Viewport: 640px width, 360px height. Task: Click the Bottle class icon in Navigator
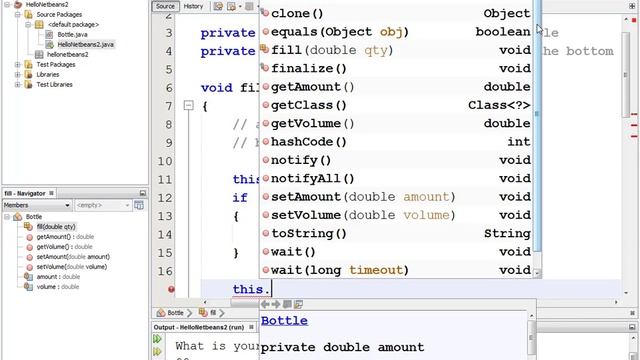tap(18, 217)
